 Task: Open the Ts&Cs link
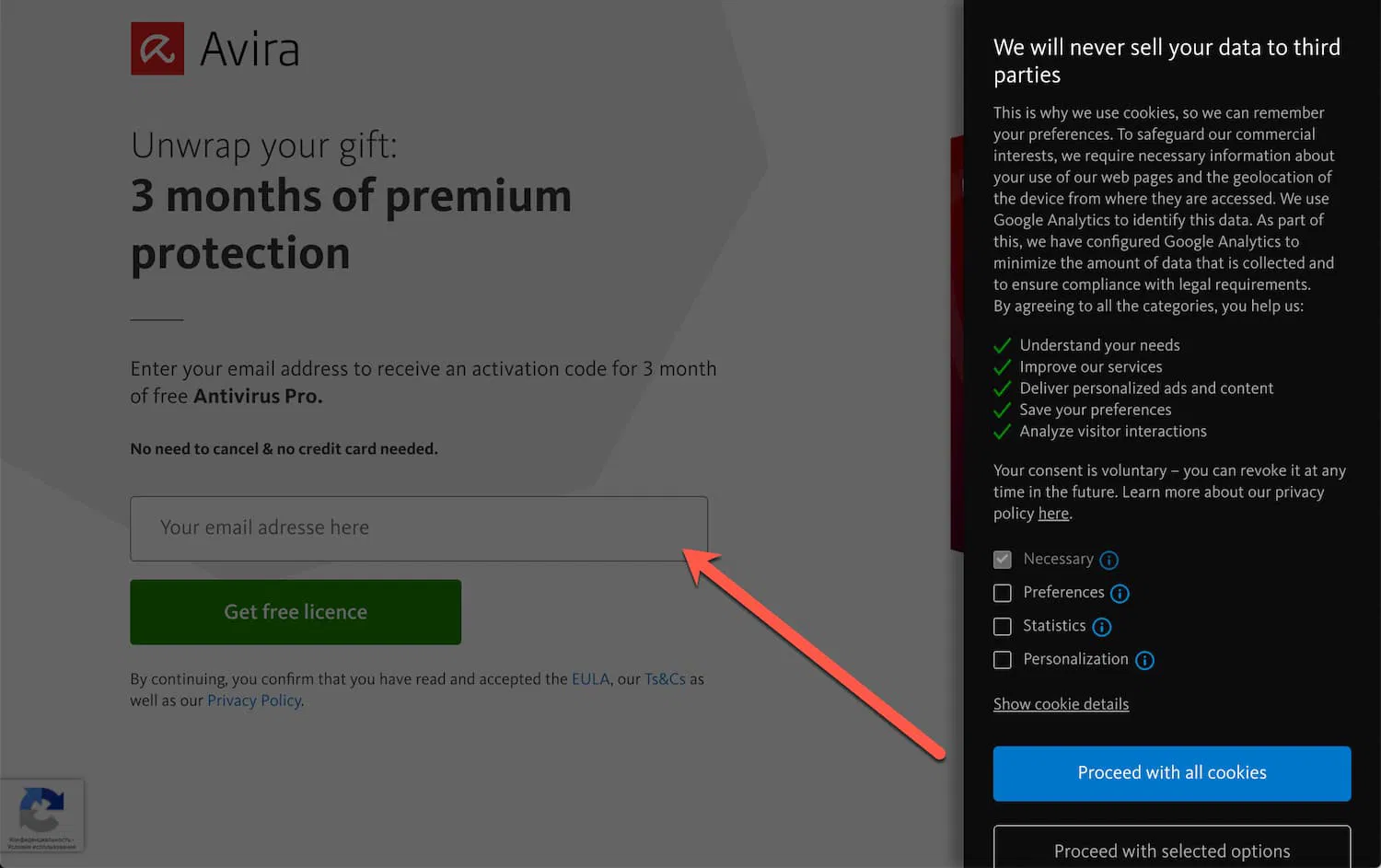665,679
